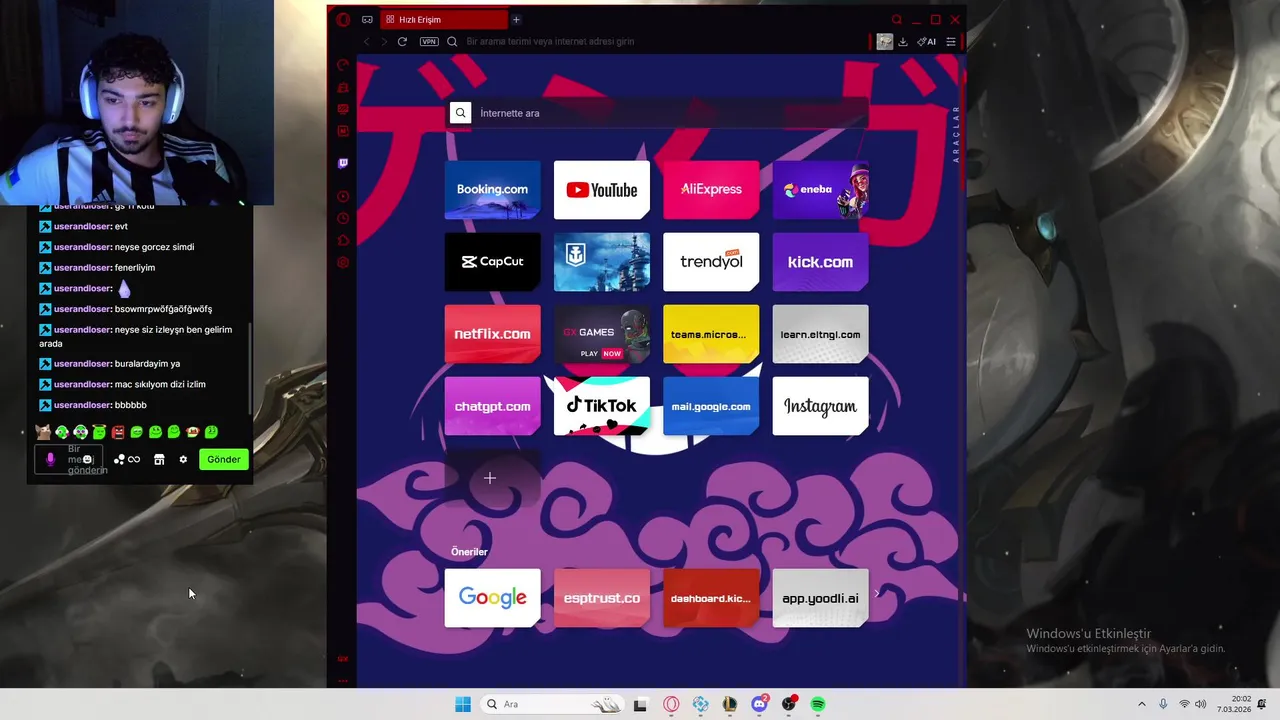Open the Opera GX menu logo

click(343, 19)
